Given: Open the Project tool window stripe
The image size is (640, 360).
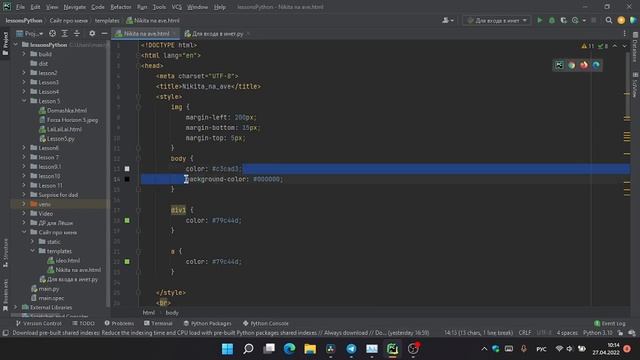Looking at the screenshot, I should [x=5, y=43].
